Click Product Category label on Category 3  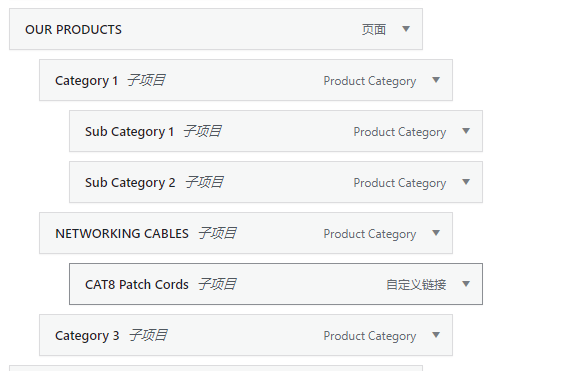370,336
